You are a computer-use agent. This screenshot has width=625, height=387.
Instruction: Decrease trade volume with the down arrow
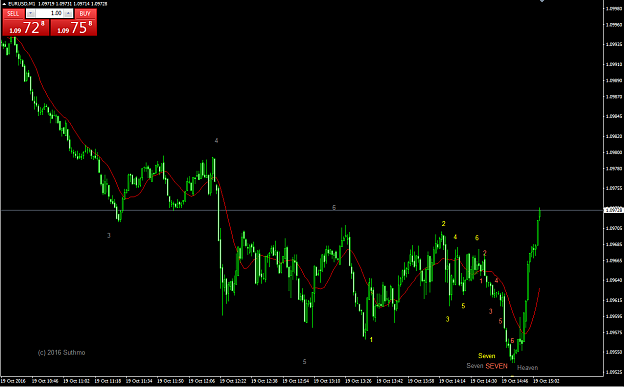click(x=30, y=14)
